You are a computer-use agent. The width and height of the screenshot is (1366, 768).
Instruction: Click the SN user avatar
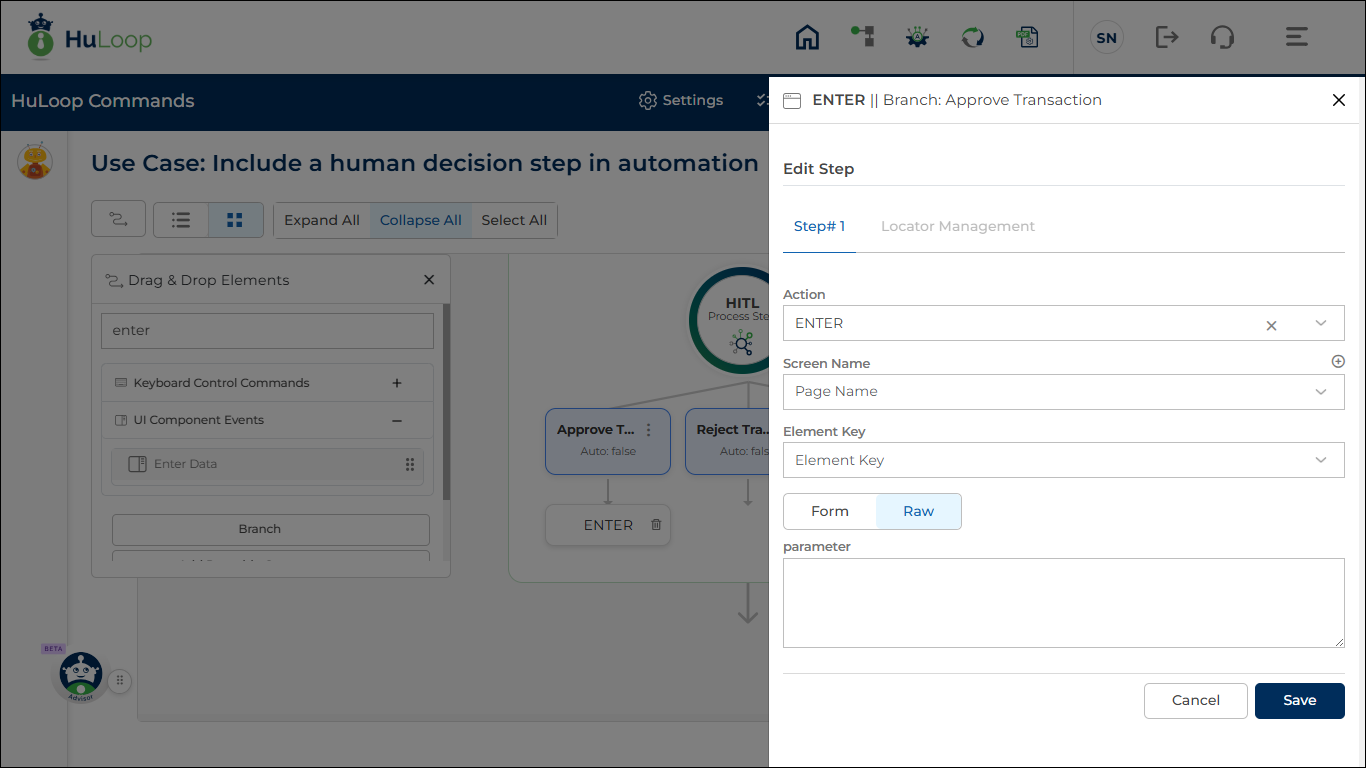click(1106, 38)
